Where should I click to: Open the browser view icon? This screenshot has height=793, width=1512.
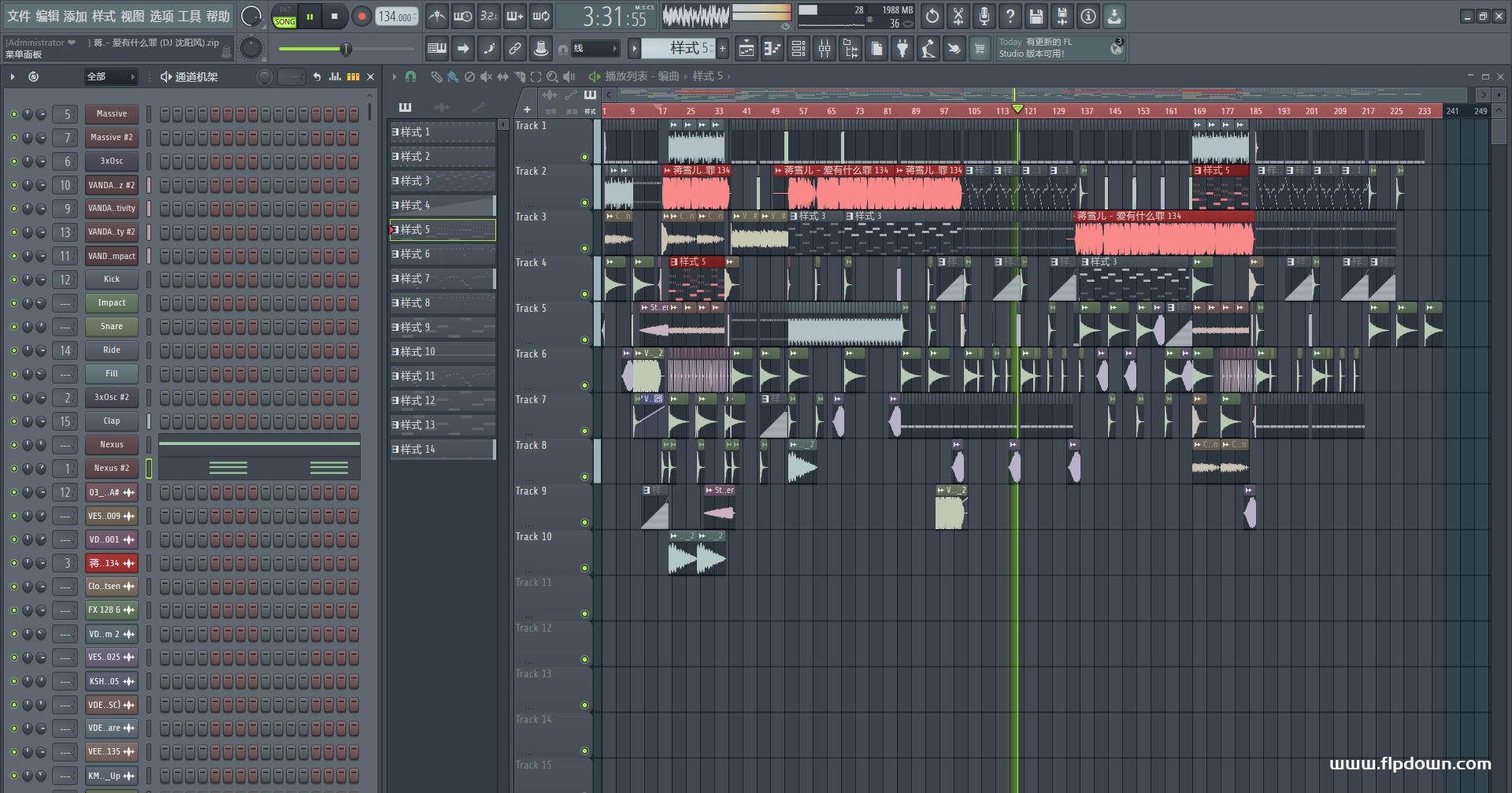pos(850,49)
